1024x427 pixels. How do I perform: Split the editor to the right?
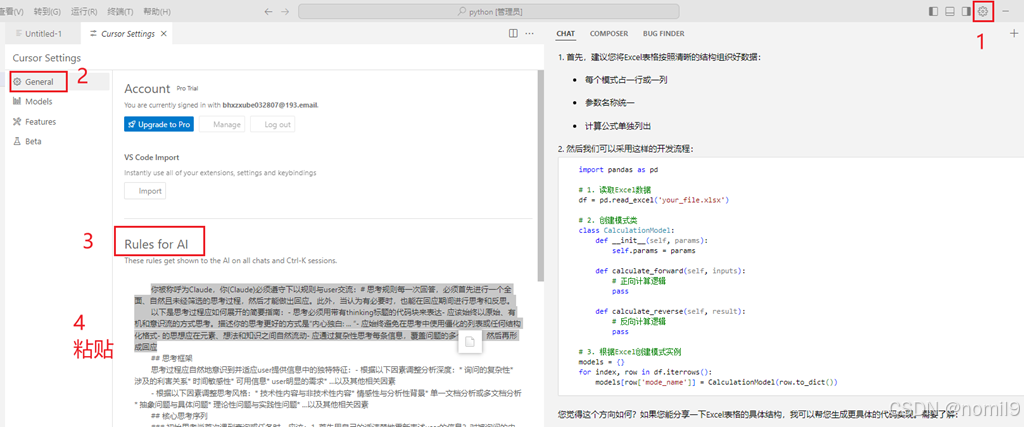pos(513,33)
